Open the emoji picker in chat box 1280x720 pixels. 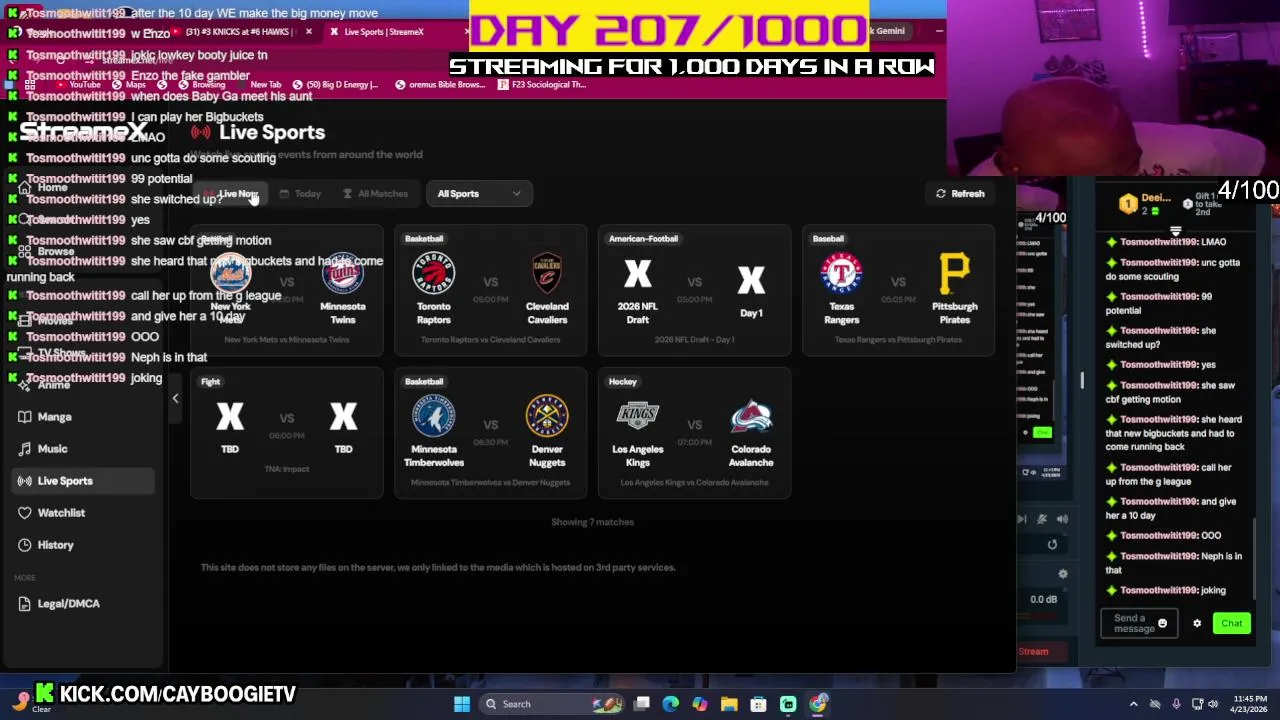click(1162, 624)
